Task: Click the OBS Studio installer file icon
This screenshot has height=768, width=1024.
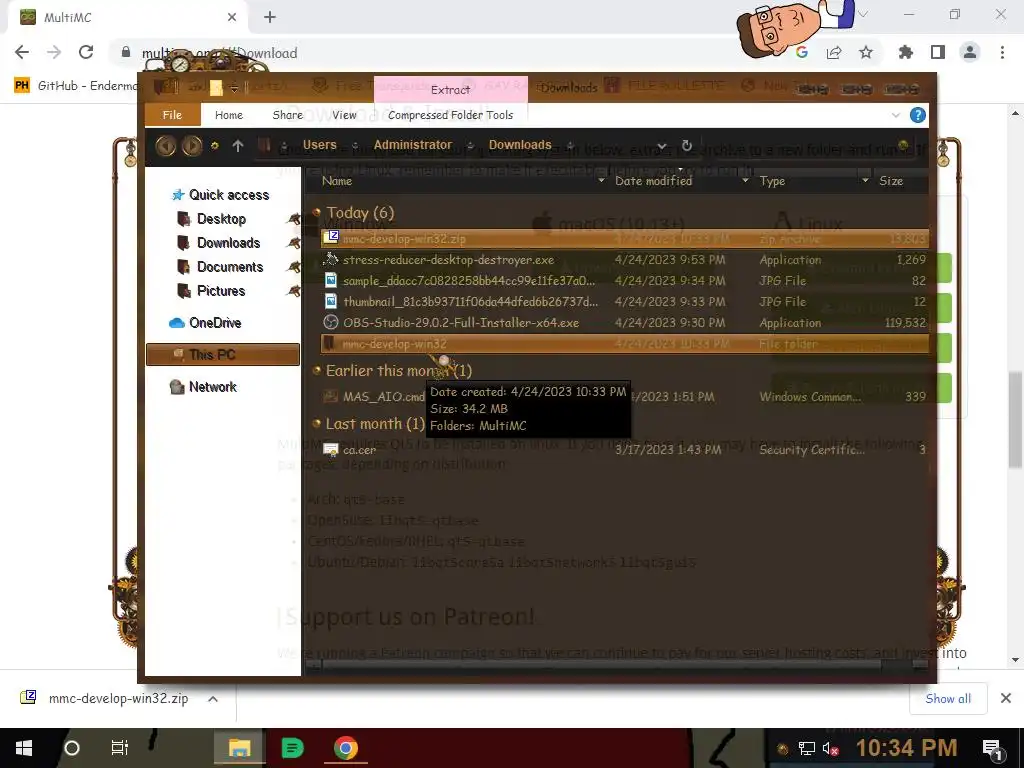Action: (331, 322)
